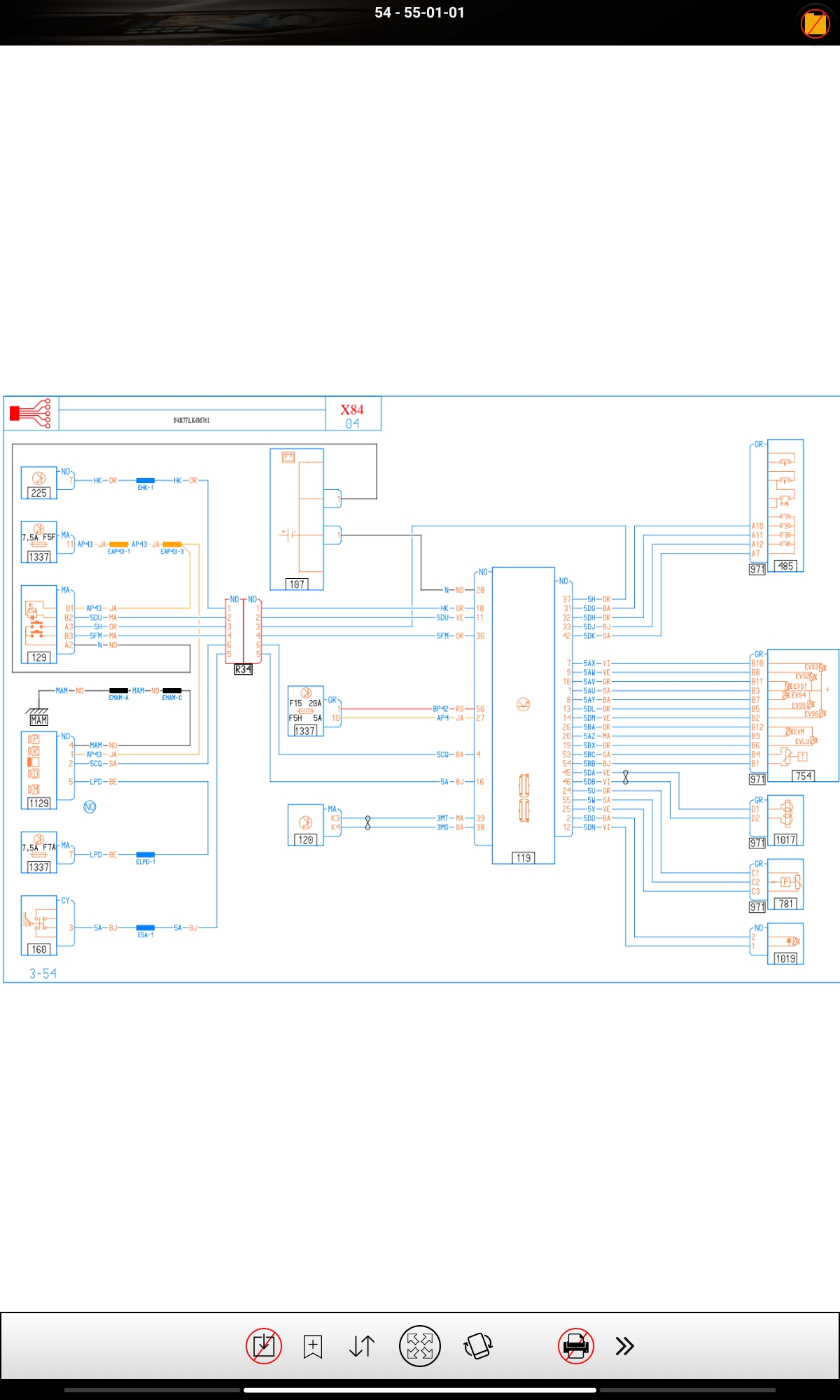This screenshot has height=1400, width=840.
Task: Tap the red wiring harness icon
Action: point(31,413)
